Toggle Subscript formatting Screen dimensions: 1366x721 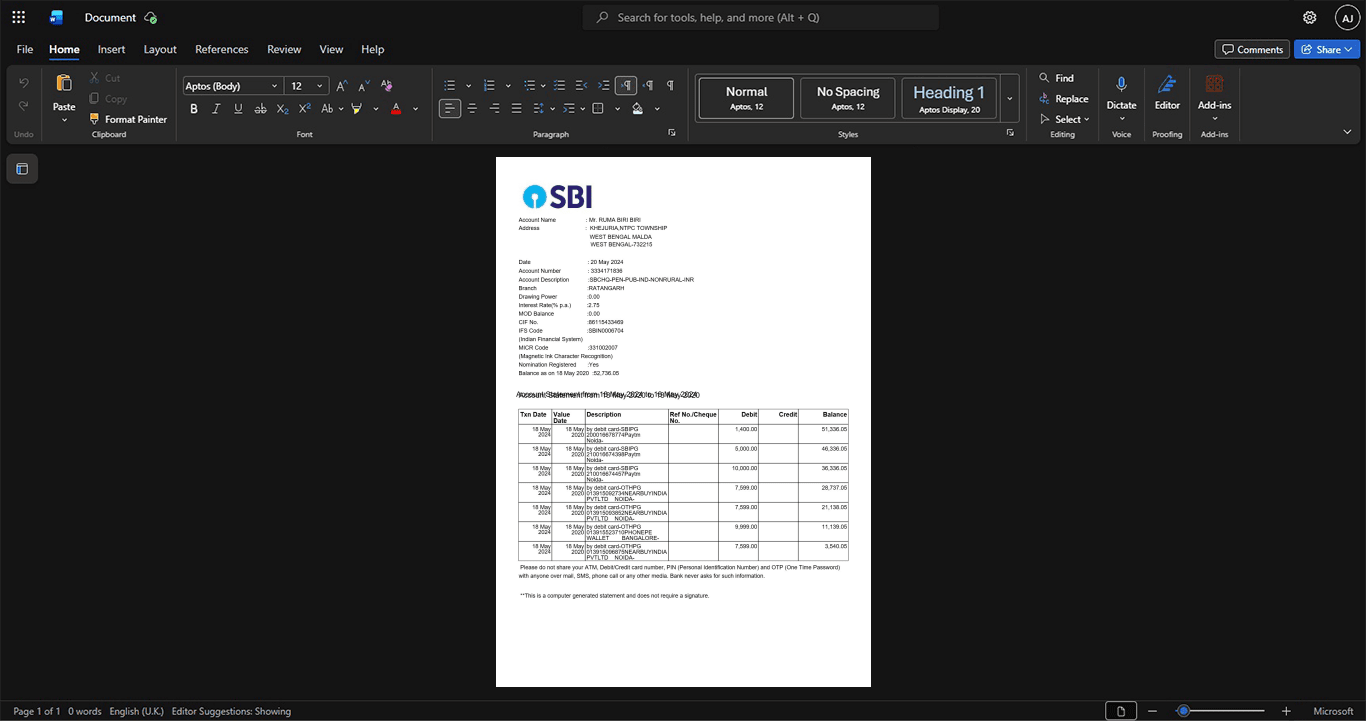point(282,108)
